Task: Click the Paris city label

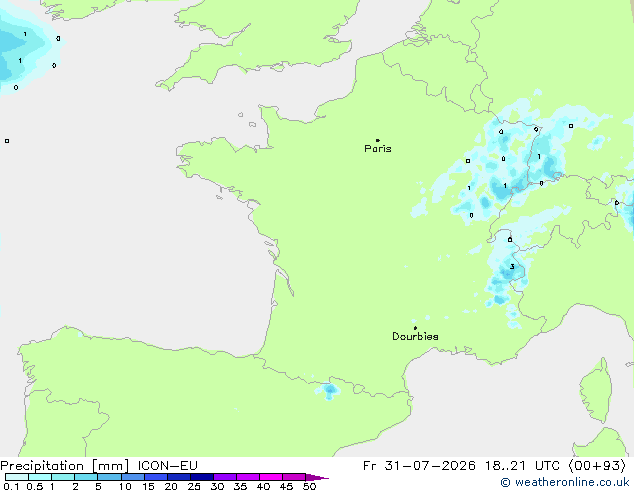Action: (x=378, y=149)
